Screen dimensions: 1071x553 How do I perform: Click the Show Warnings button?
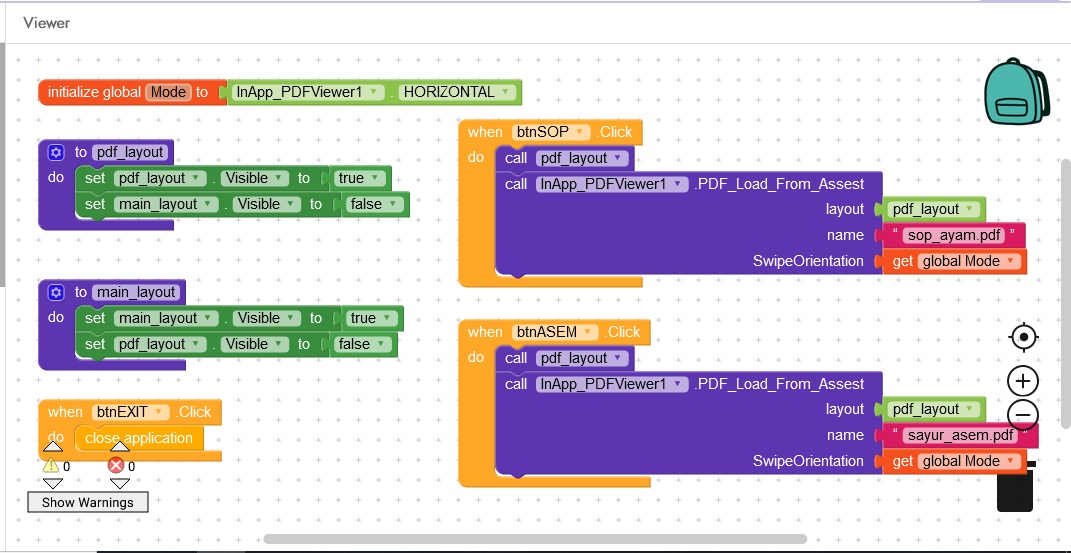pos(87,502)
